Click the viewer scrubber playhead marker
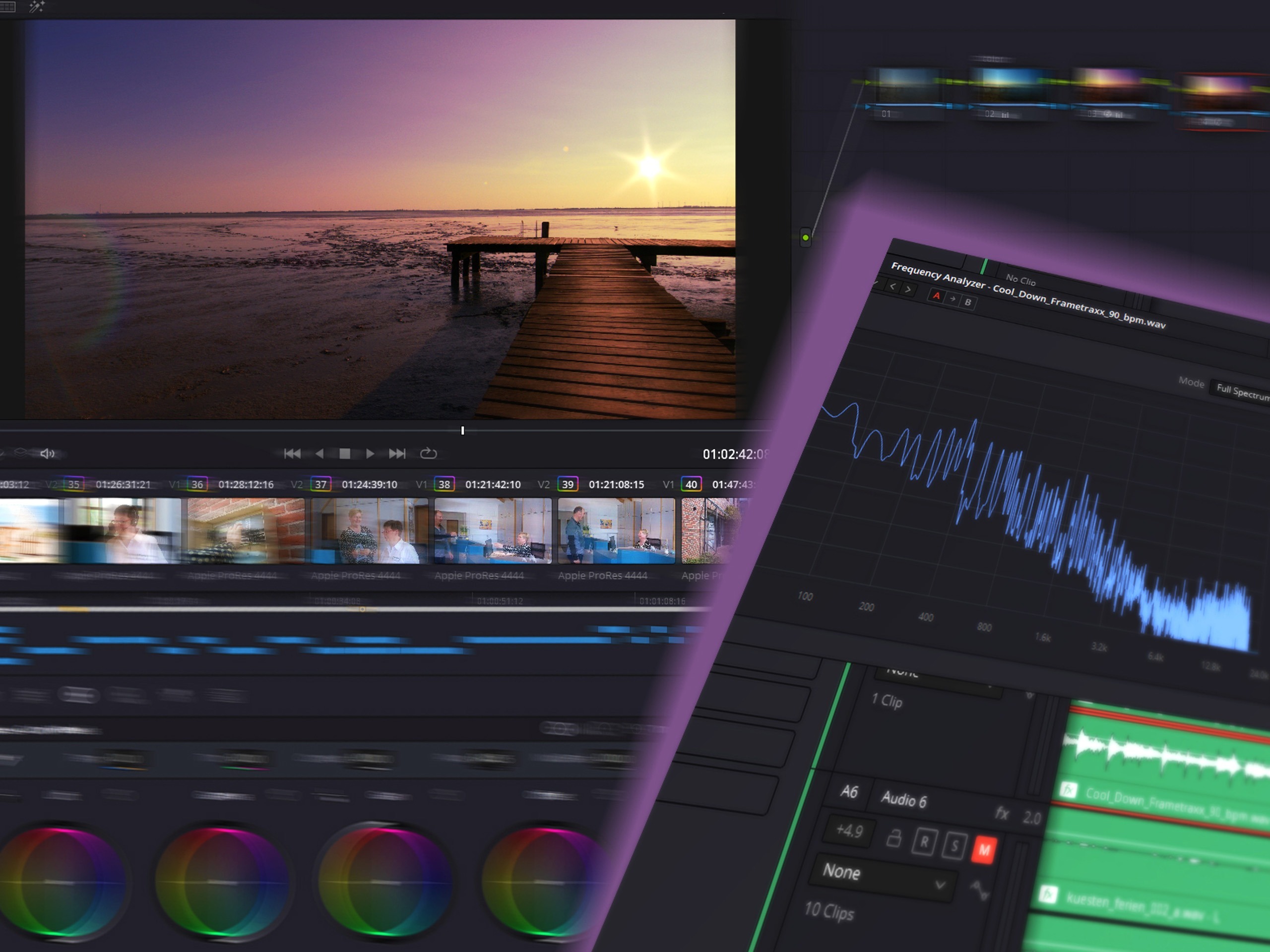The image size is (1270, 952). coord(462,430)
